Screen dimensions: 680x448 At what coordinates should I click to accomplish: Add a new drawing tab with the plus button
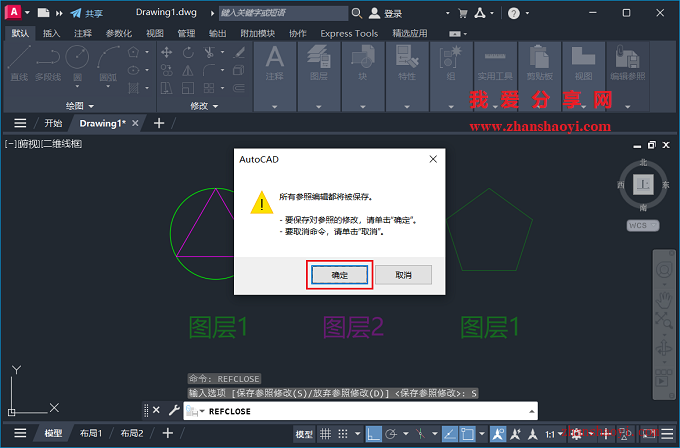pyautogui.click(x=159, y=123)
